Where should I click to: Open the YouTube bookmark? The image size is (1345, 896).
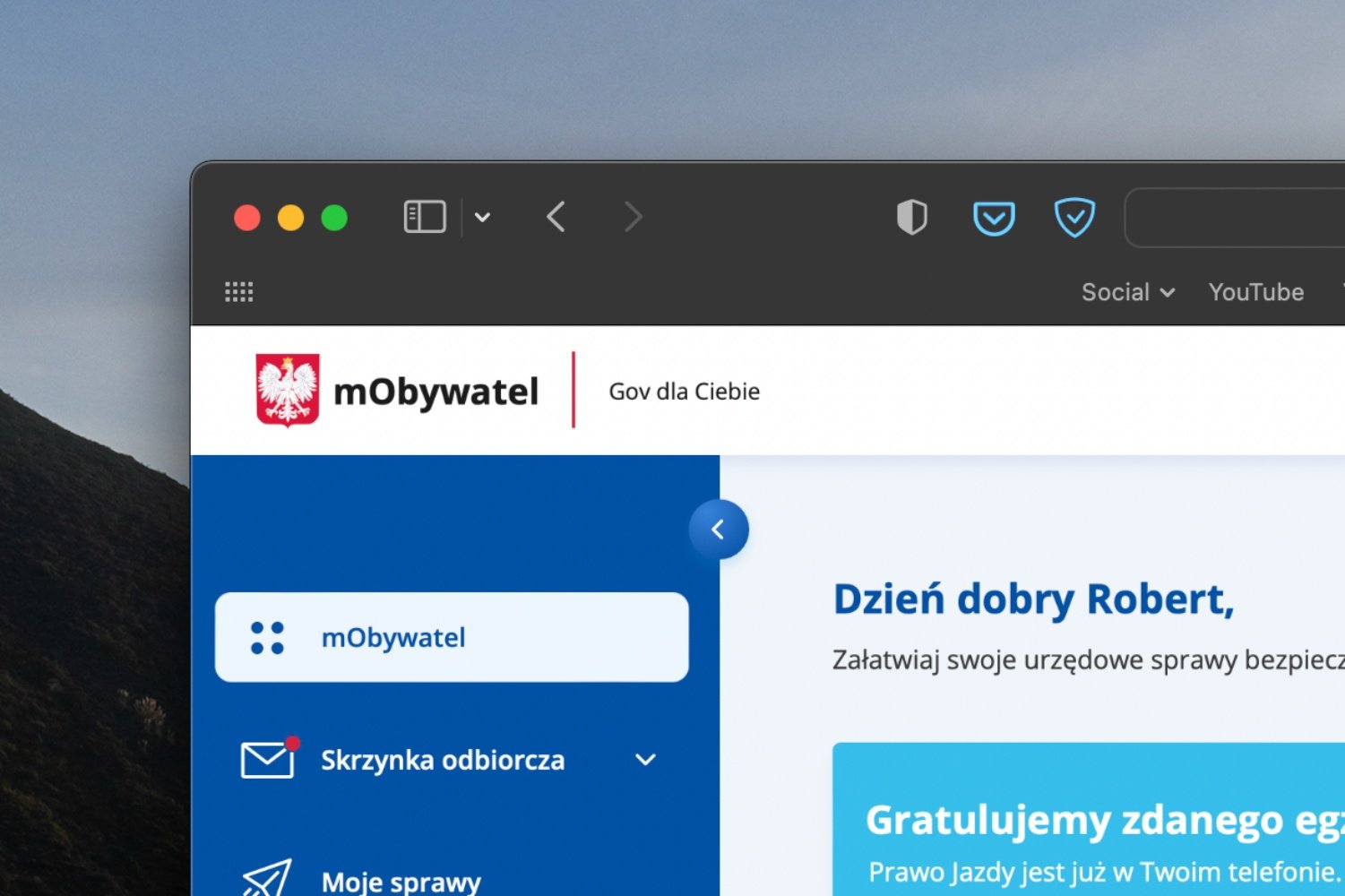click(x=1255, y=292)
